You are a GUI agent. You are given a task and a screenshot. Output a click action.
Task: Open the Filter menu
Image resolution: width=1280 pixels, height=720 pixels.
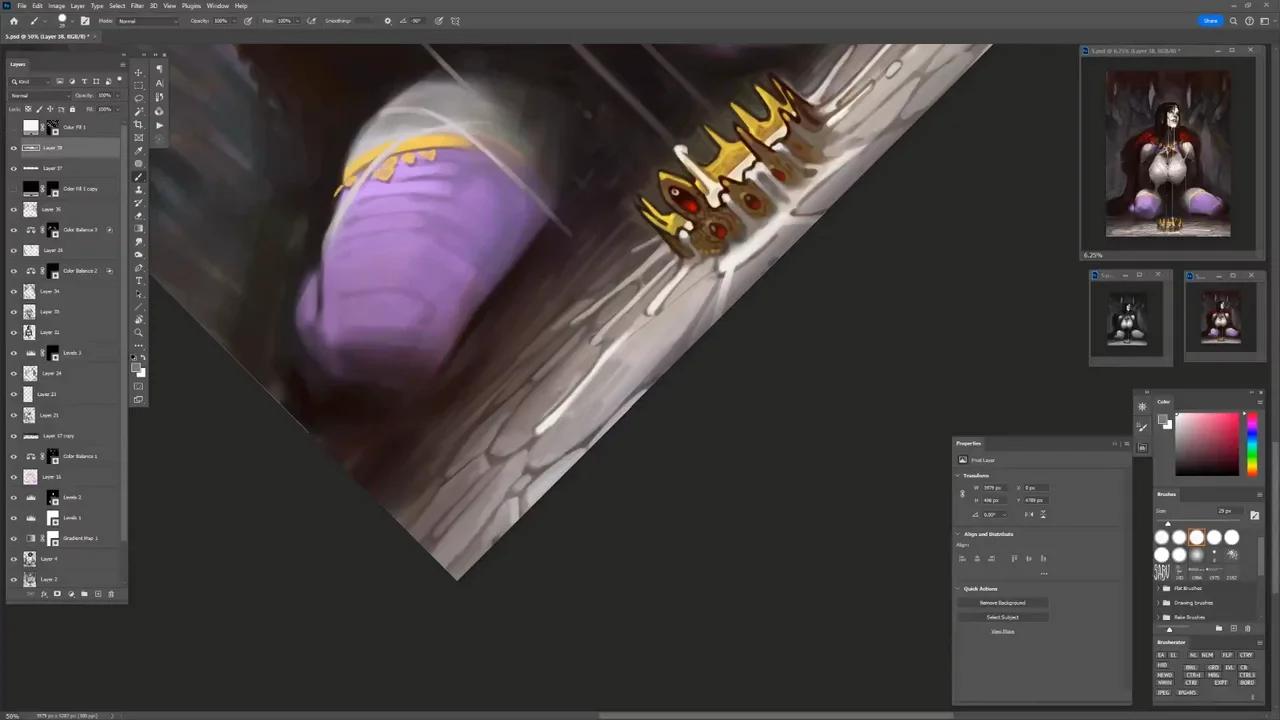click(x=137, y=6)
